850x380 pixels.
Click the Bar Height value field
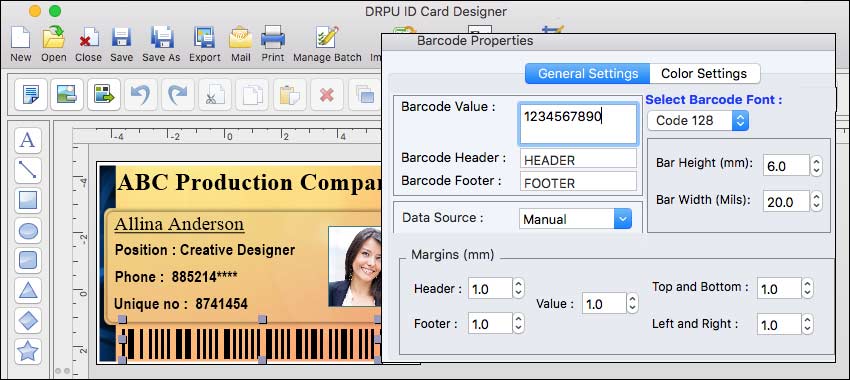(x=786, y=165)
